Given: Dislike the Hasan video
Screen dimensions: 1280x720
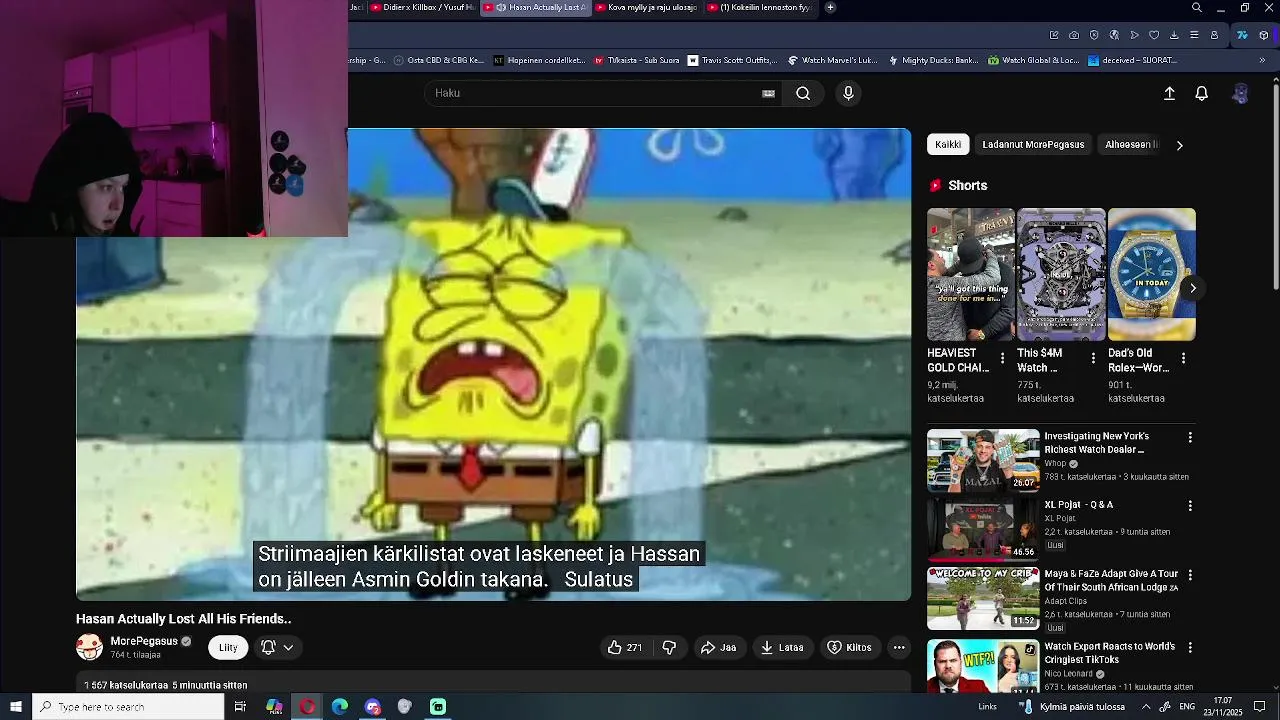Looking at the screenshot, I should pos(669,647).
